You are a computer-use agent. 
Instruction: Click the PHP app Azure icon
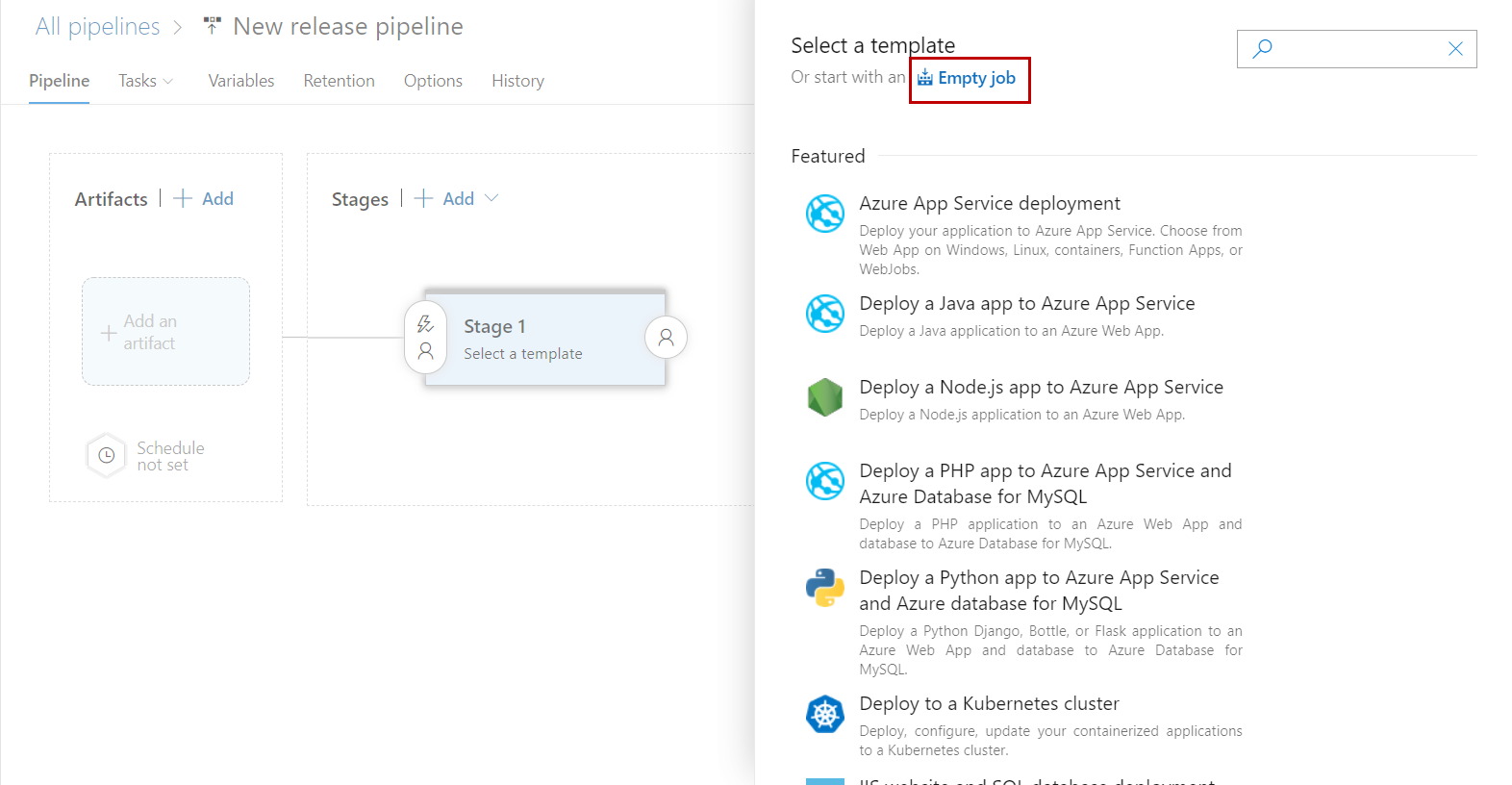(825, 481)
